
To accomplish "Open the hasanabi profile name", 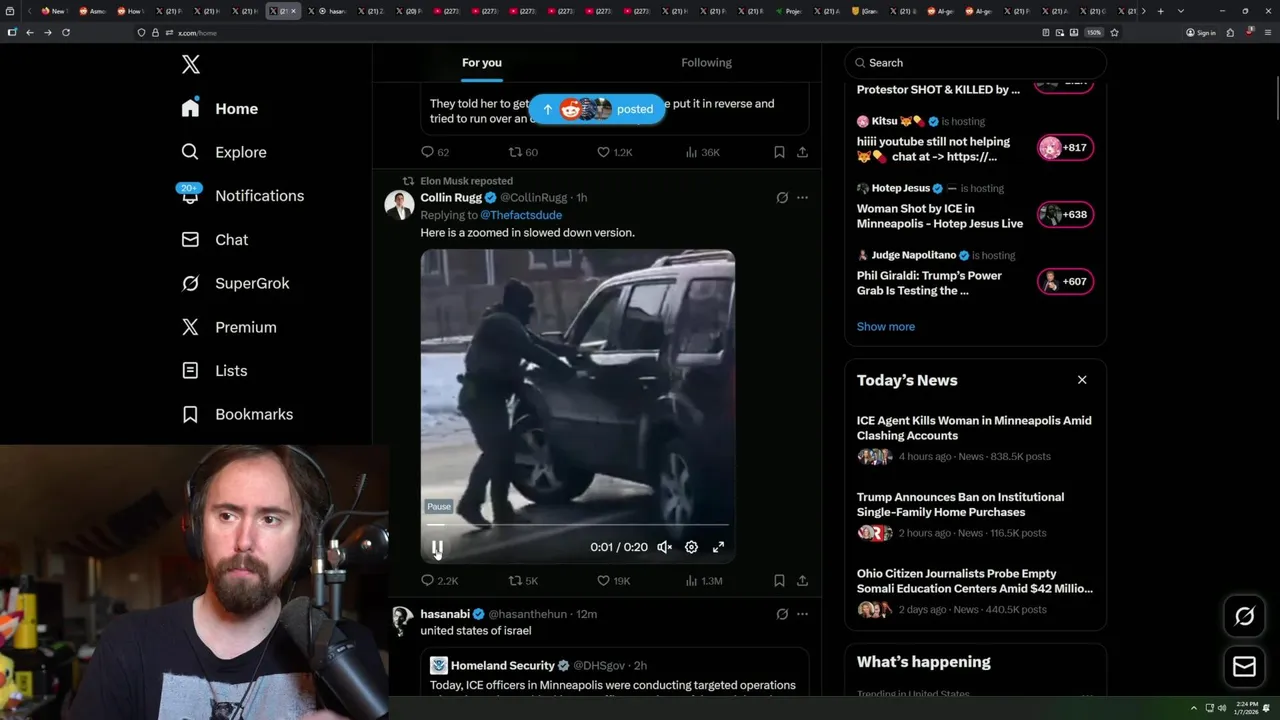I will [x=445, y=614].
